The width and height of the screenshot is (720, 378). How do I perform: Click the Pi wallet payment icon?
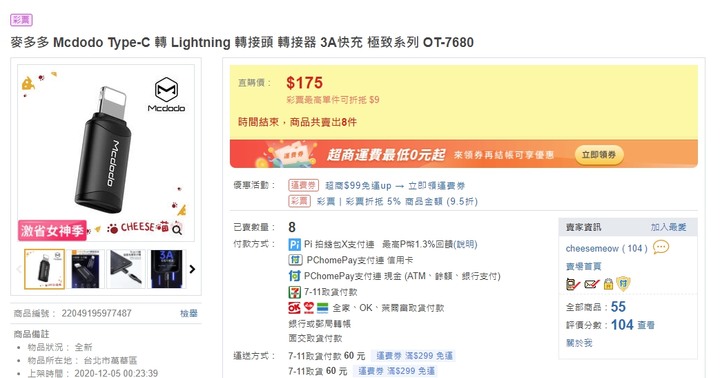point(294,244)
